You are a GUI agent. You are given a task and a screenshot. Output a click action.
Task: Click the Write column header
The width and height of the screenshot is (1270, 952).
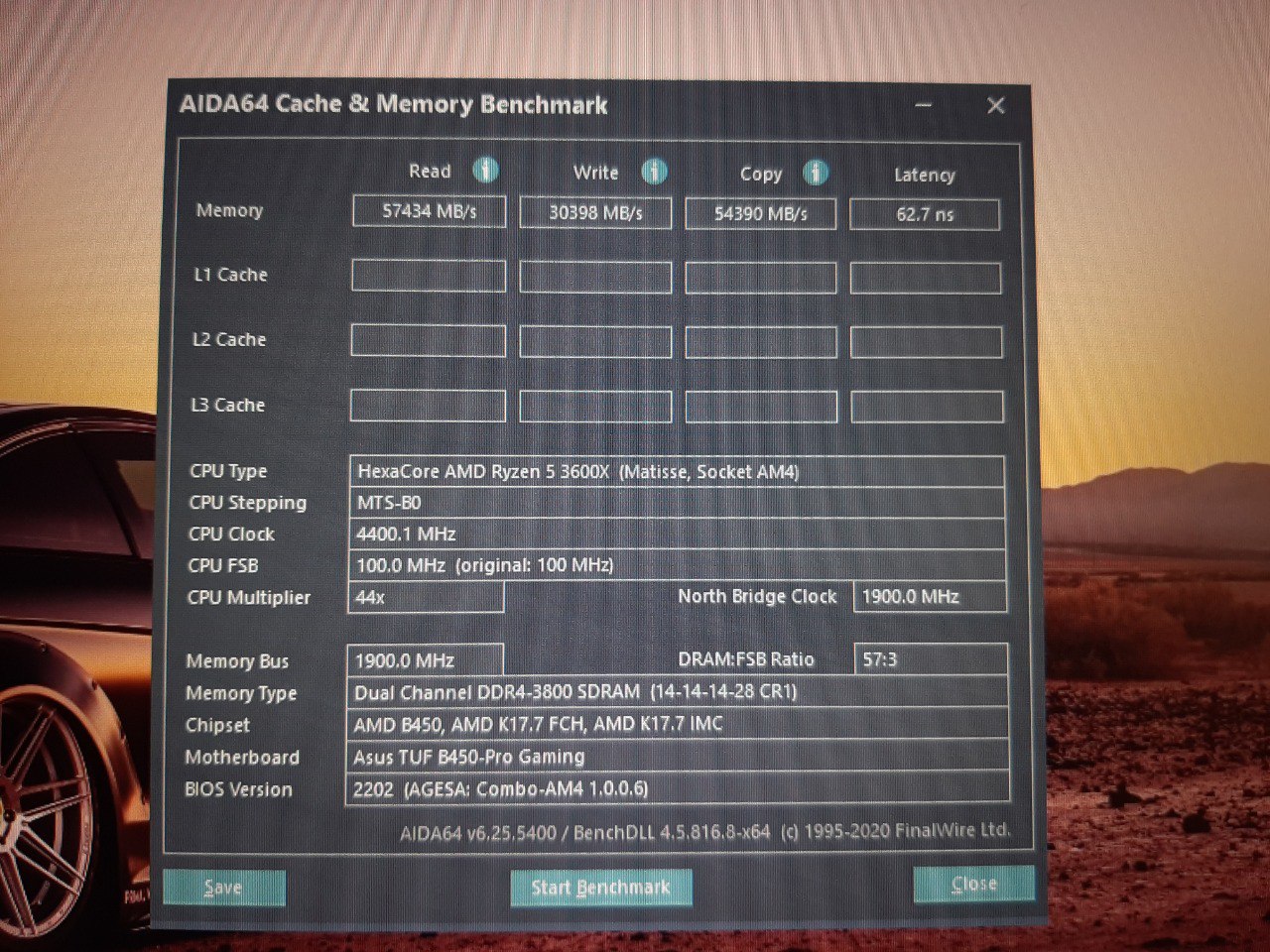[595, 172]
